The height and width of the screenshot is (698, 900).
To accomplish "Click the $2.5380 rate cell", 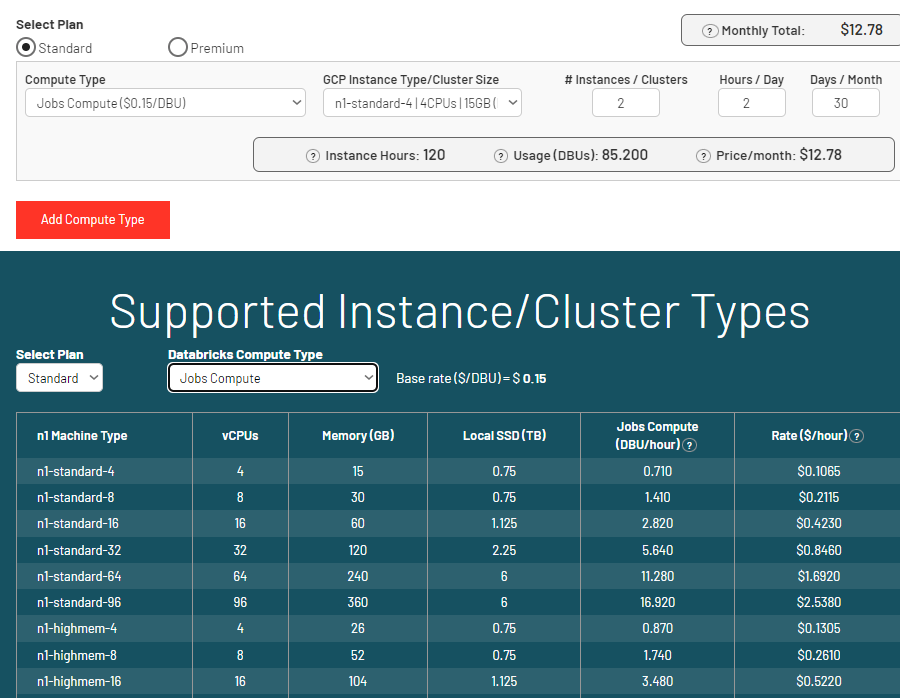I will click(x=818, y=602).
